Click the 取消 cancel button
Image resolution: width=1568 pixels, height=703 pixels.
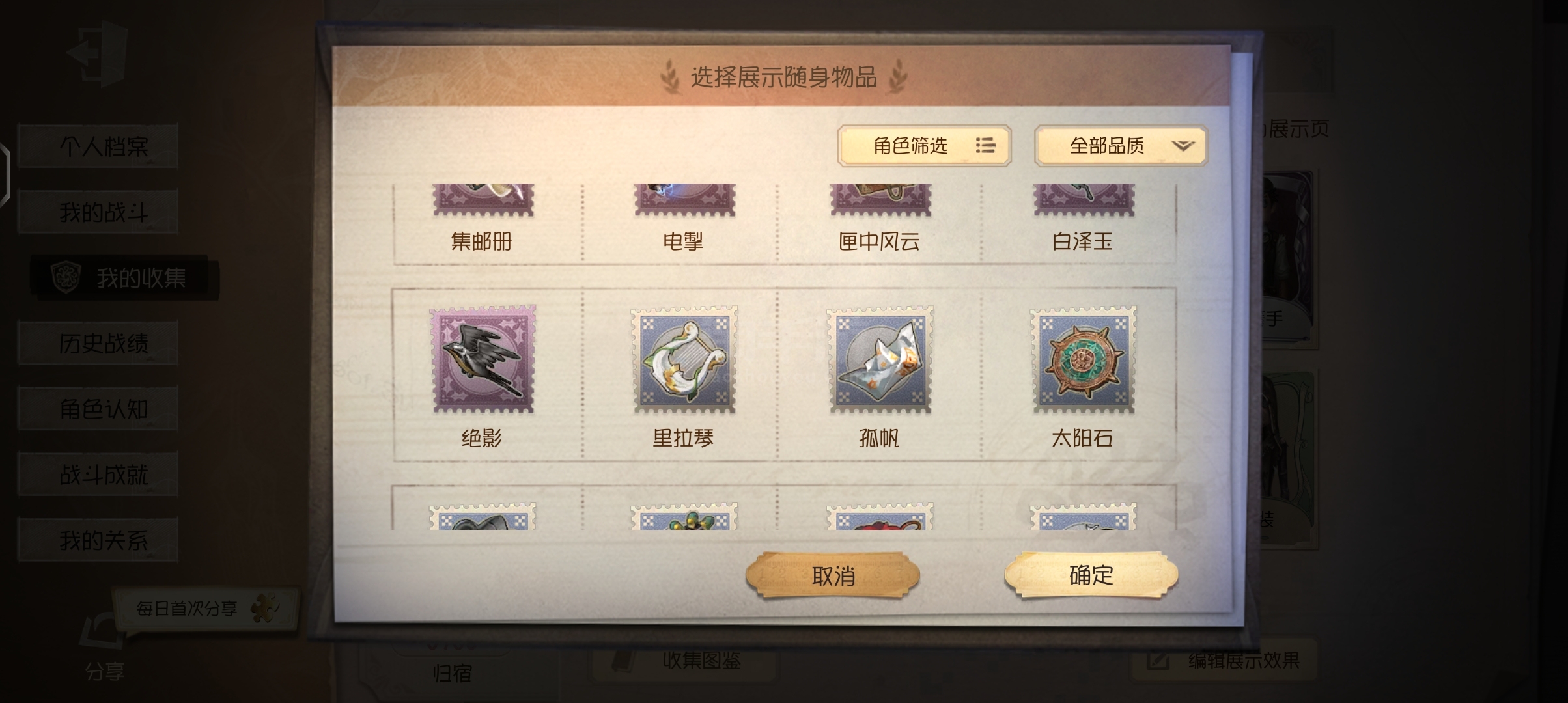click(x=833, y=575)
